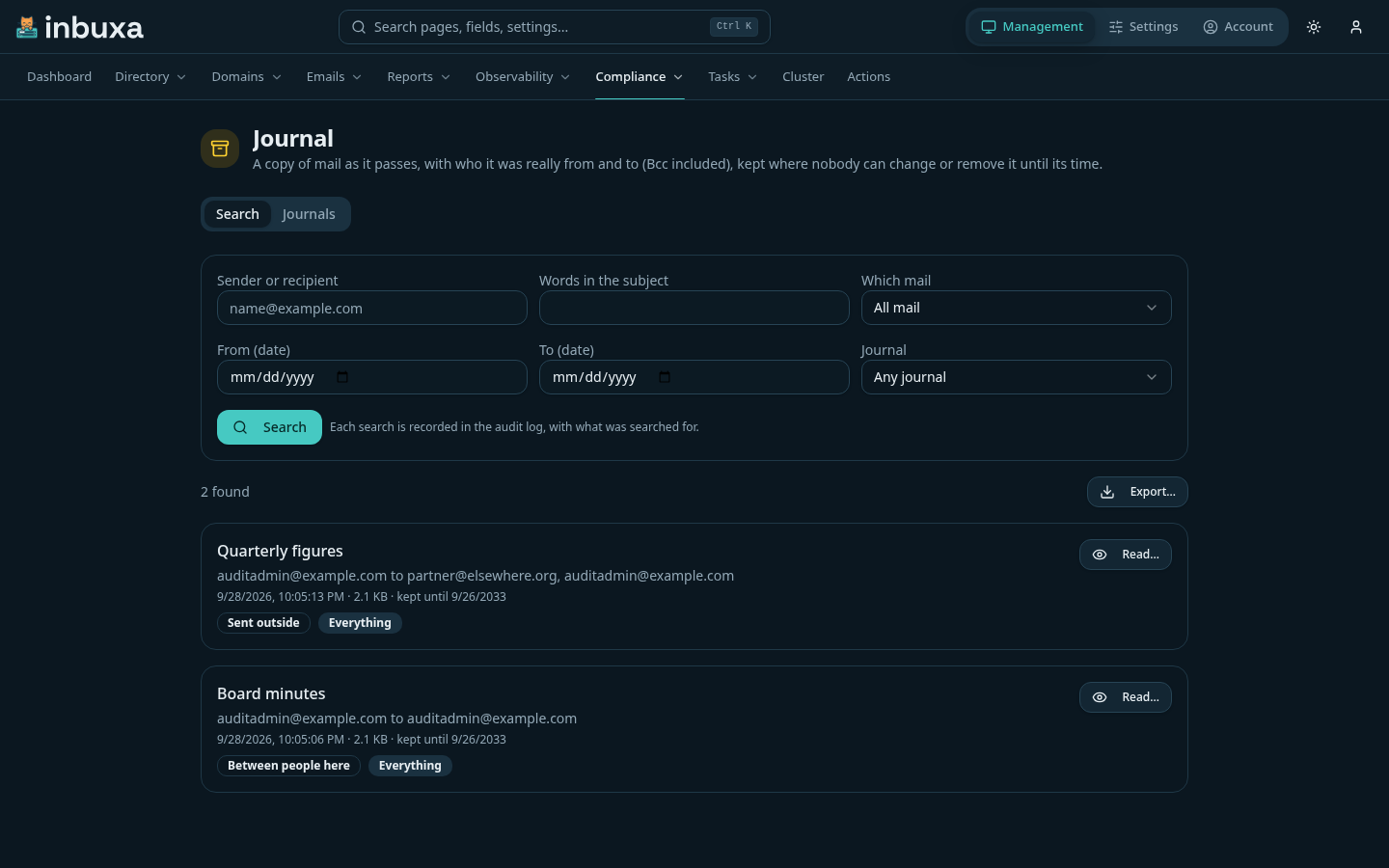
Task: Click the Everything tag on Quarterly figures
Action: pos(360,623)
